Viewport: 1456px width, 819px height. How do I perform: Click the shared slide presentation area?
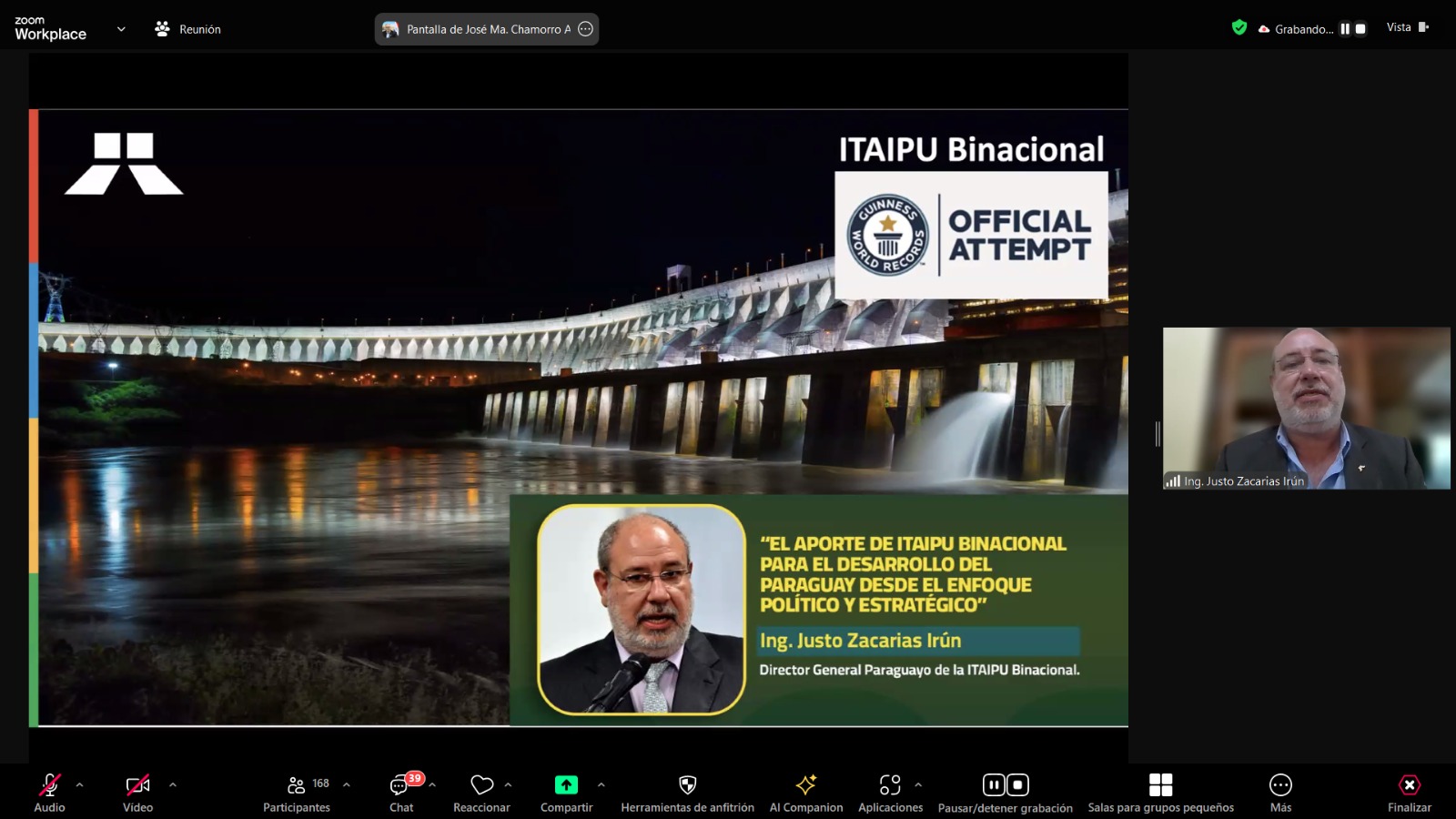pyautogui.click(x=579, y=418)
